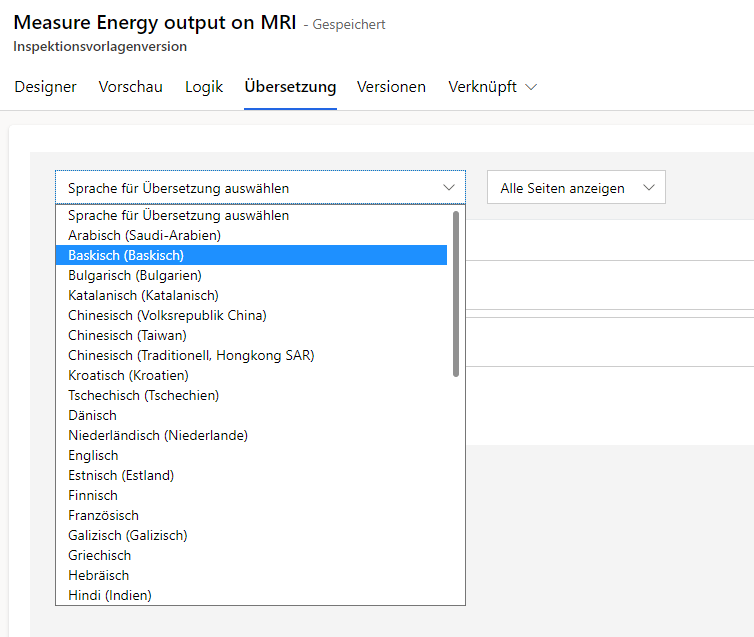Screen dimensions: 754x637
Task: Choose Englisch as translation language
Action: [93, 455]
